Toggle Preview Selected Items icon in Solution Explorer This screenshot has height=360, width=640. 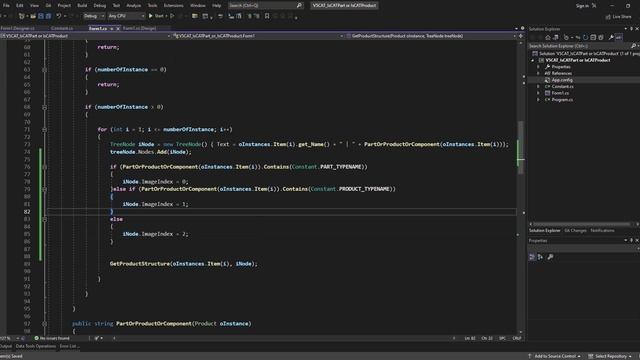tap(619, 38)
